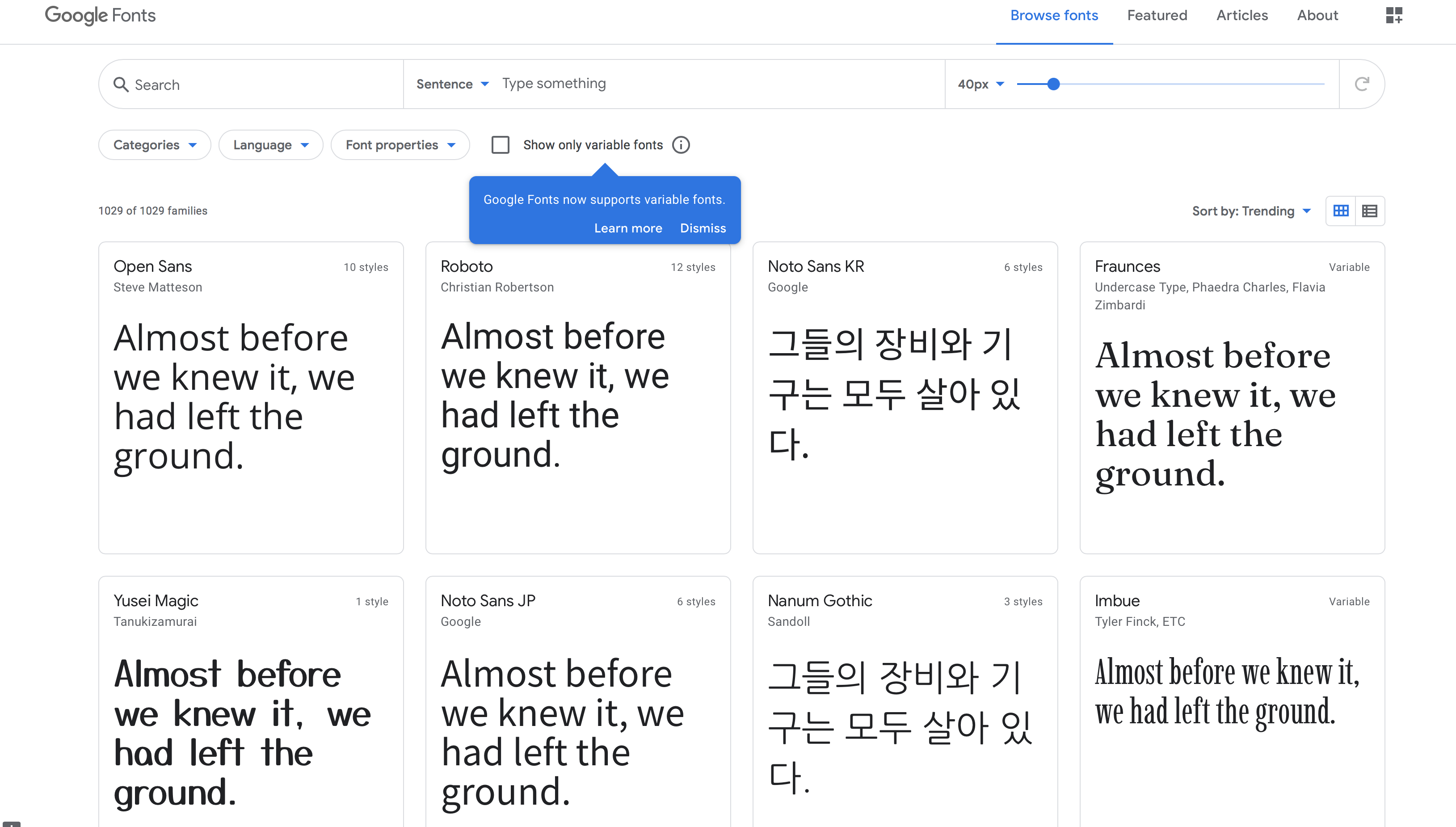This screenshot has height=827, width=1456.
Task: Click Tanukizamurai designer name
Action: (155, 621)
